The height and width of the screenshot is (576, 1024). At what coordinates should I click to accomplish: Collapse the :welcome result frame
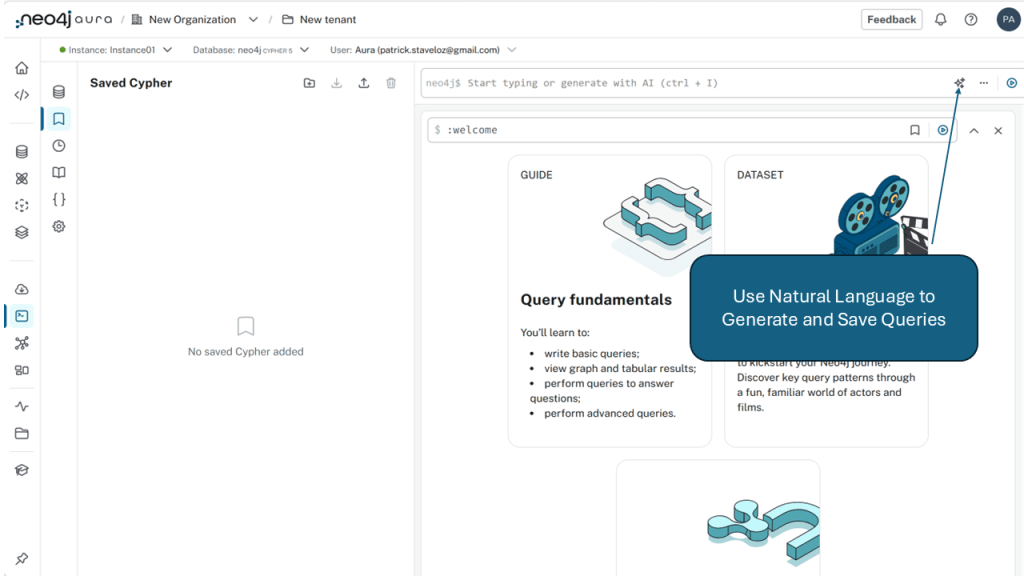[x=973, y=130]
